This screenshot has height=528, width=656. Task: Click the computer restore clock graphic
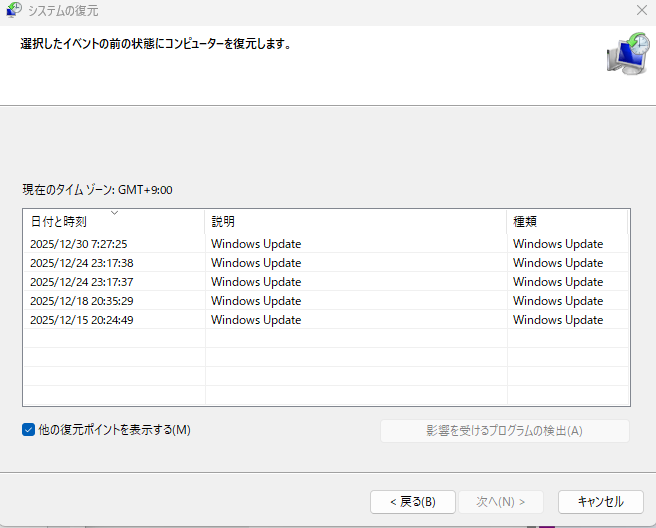628,54
